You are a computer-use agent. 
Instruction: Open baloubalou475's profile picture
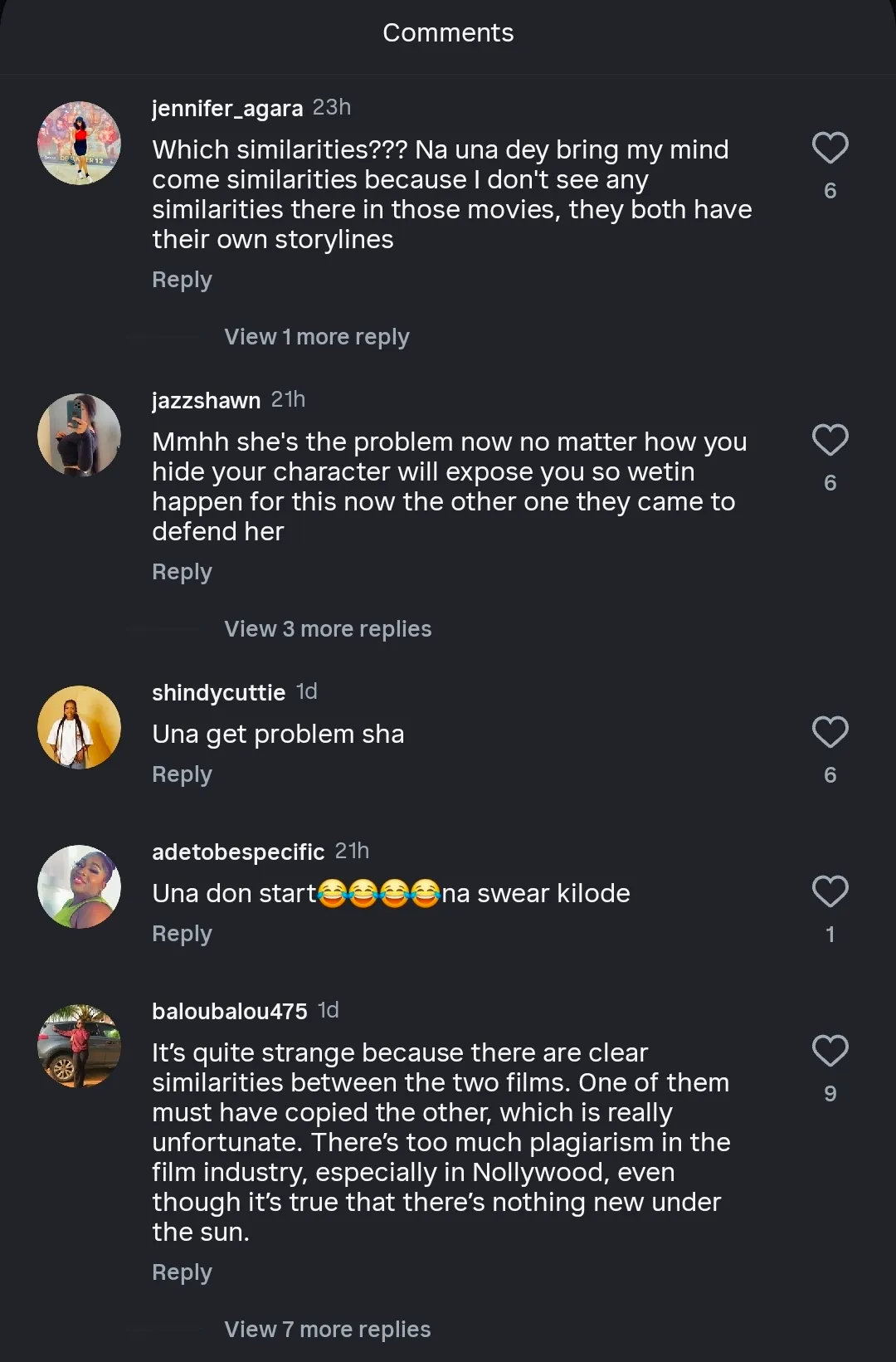[80, 1046]
